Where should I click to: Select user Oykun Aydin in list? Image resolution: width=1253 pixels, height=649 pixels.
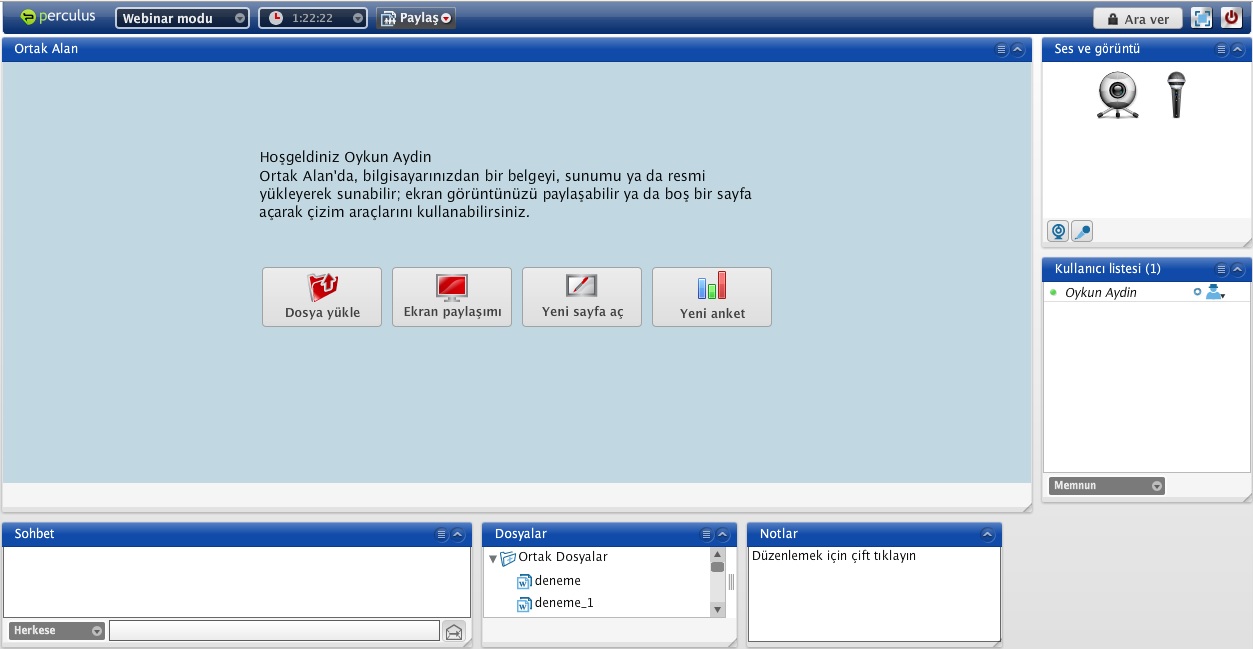(x=1146, y=293)
